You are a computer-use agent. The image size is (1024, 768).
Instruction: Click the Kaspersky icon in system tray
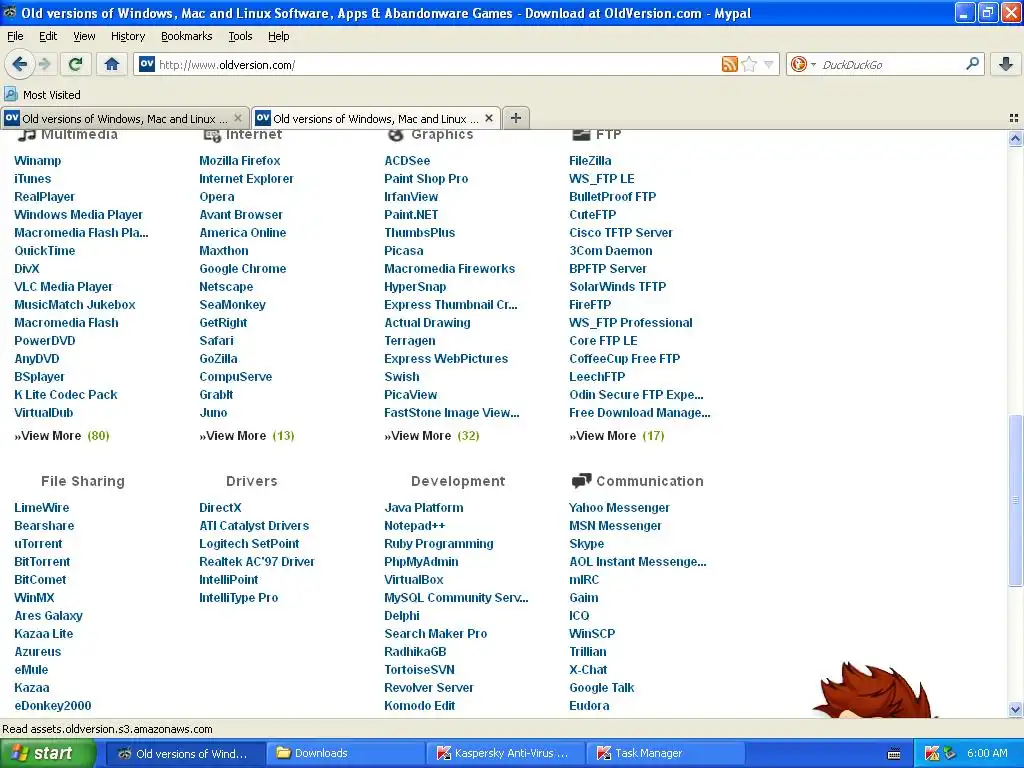pyautogui.click(x=932, y=753)
